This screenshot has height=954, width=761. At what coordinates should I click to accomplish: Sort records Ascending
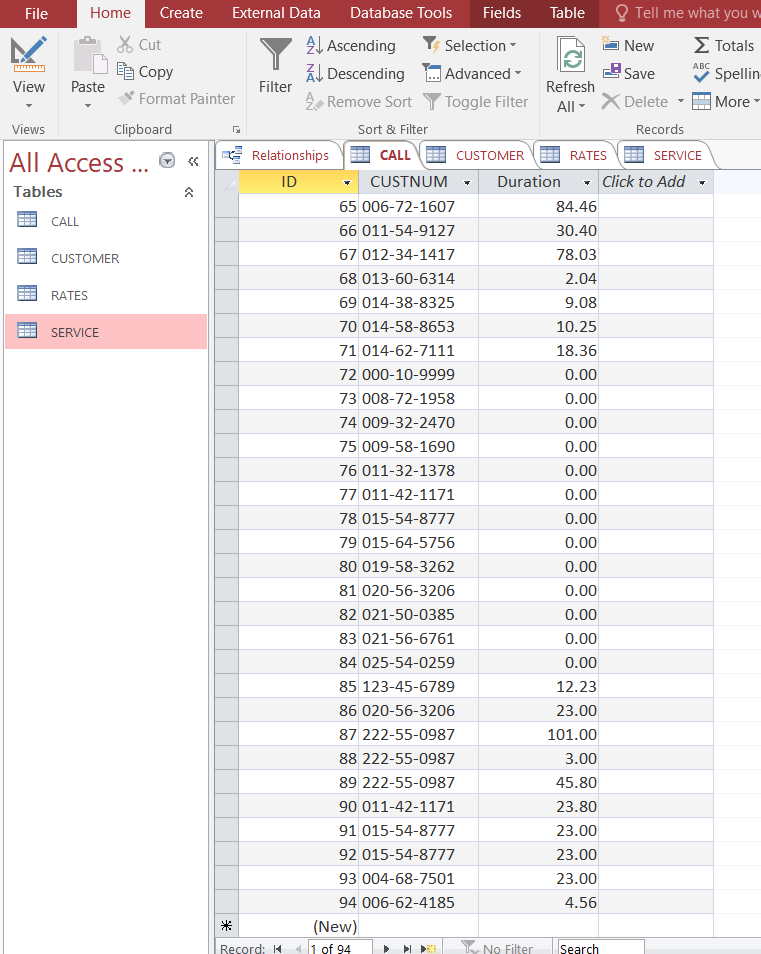(x=351, y=46)
